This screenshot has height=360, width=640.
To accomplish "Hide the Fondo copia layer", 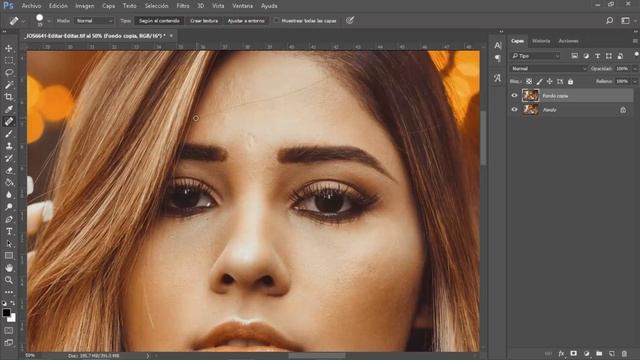I will coord(514,96).
